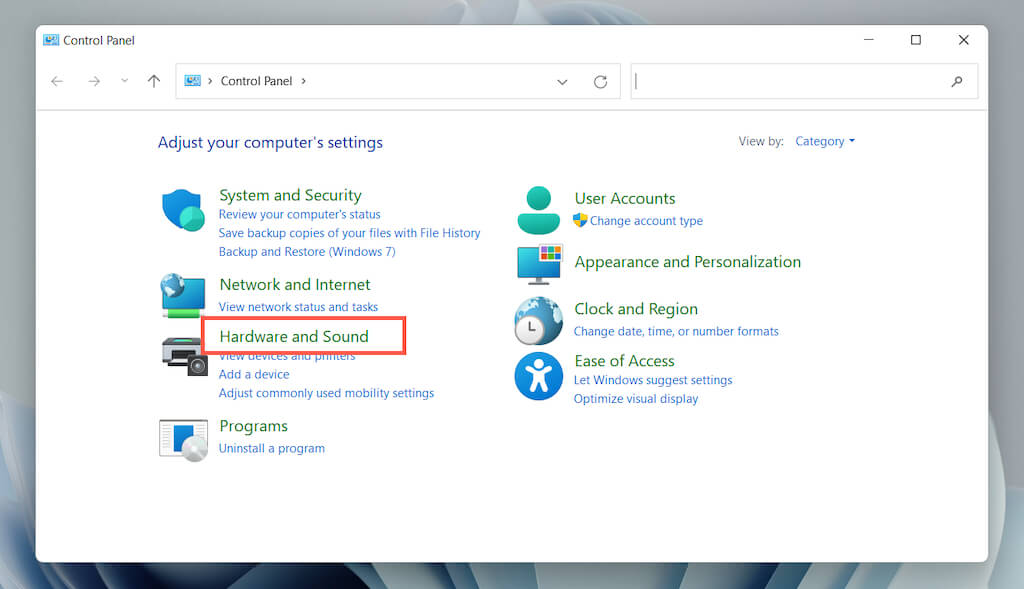Click the Clock and Region globe icon
This screenshot has height=589, width=1024.
point(538,320)
